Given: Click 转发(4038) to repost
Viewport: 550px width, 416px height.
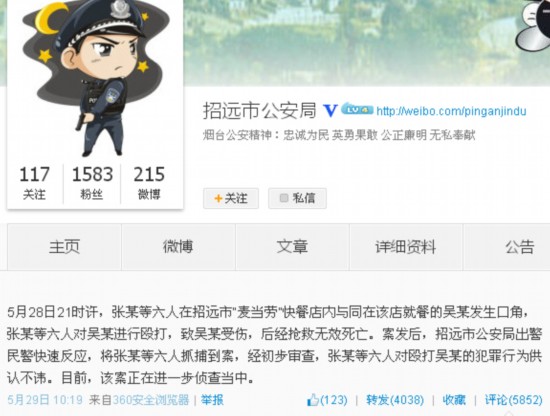Looking at the screenshot, I should tap(395, 400).
